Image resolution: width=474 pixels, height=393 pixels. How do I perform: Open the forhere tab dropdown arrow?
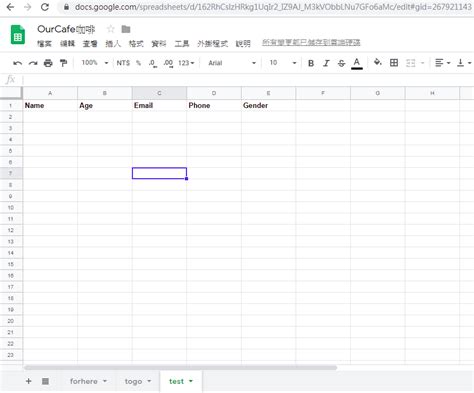point(105,381)
